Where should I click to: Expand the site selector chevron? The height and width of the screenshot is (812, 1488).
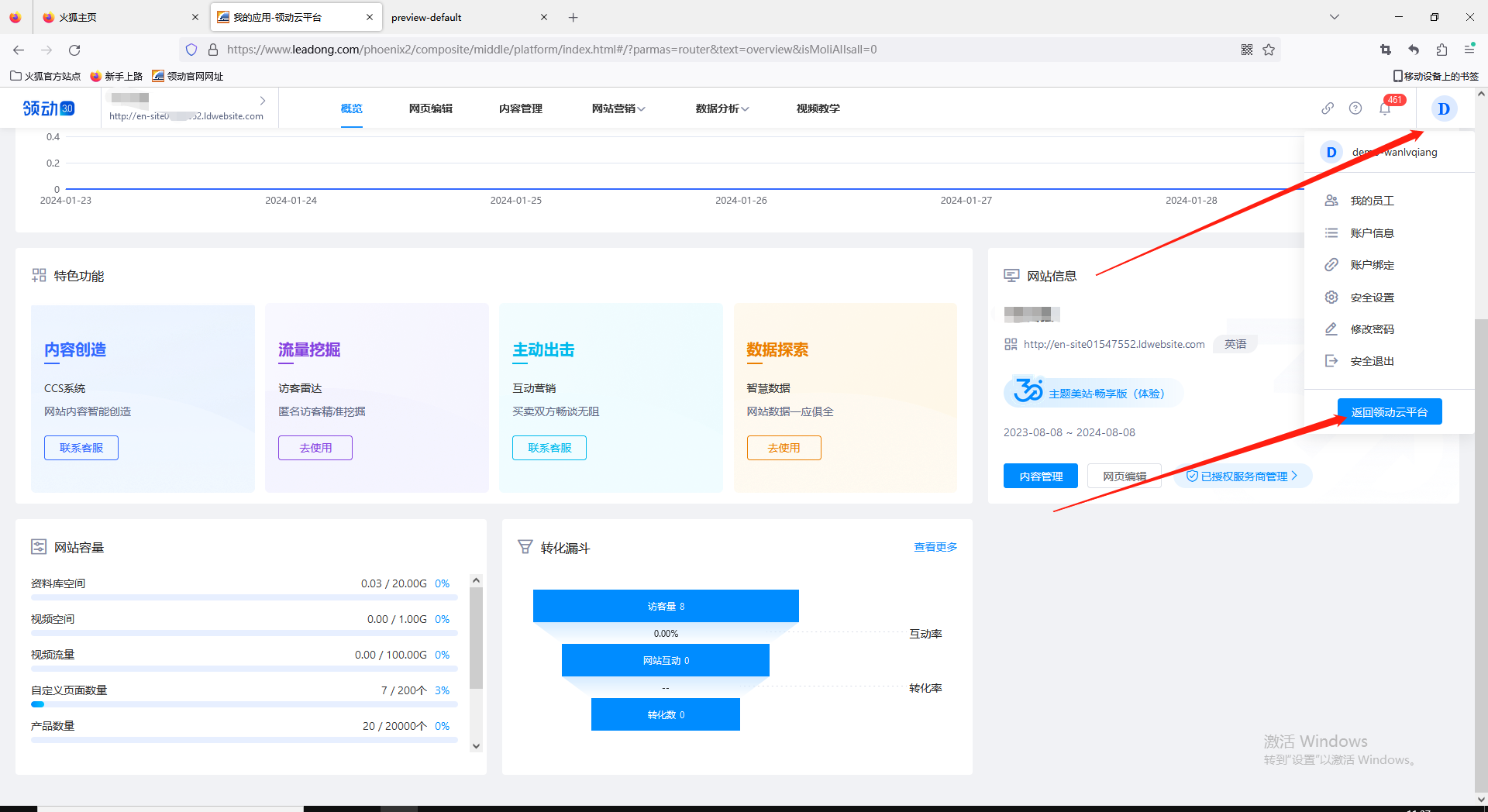263,101
